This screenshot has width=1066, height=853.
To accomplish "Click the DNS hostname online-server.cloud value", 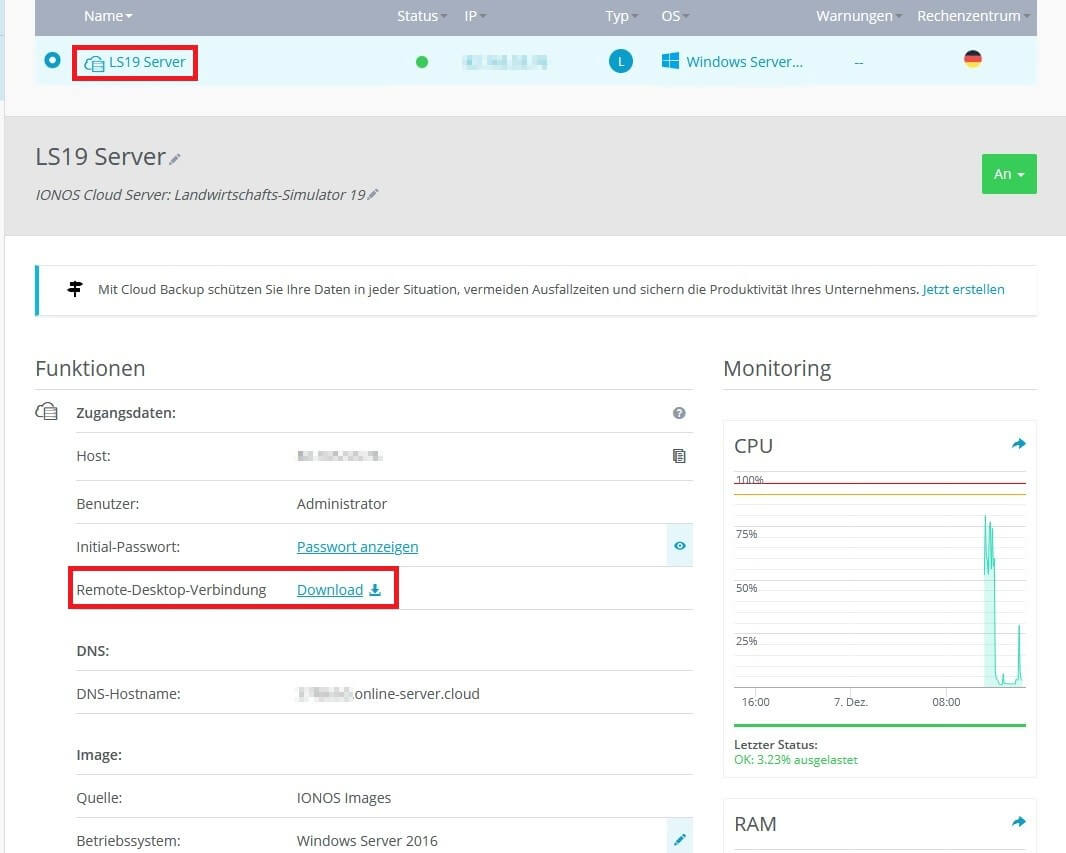I will tap(388, 694).
